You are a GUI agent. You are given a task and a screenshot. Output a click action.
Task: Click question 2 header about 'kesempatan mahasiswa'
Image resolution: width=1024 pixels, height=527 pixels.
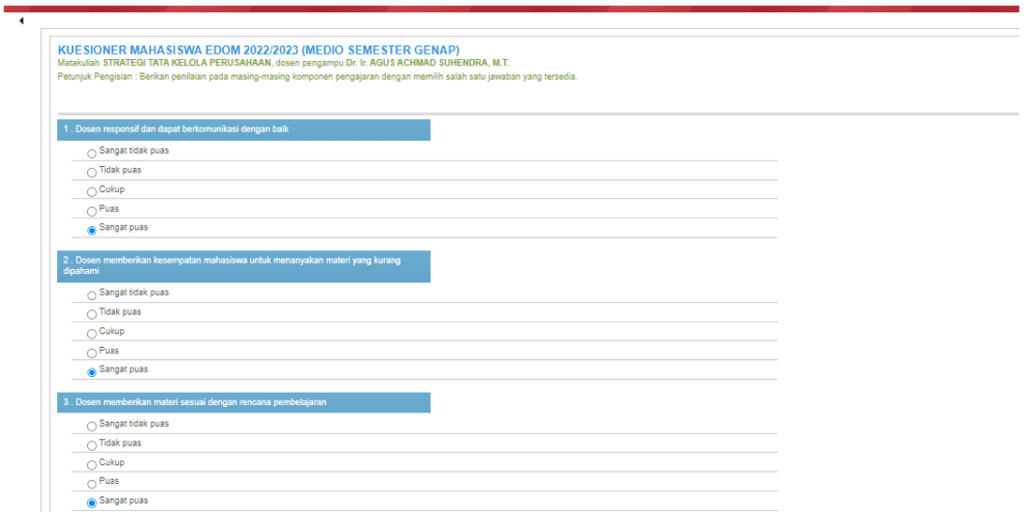point(244,266)
